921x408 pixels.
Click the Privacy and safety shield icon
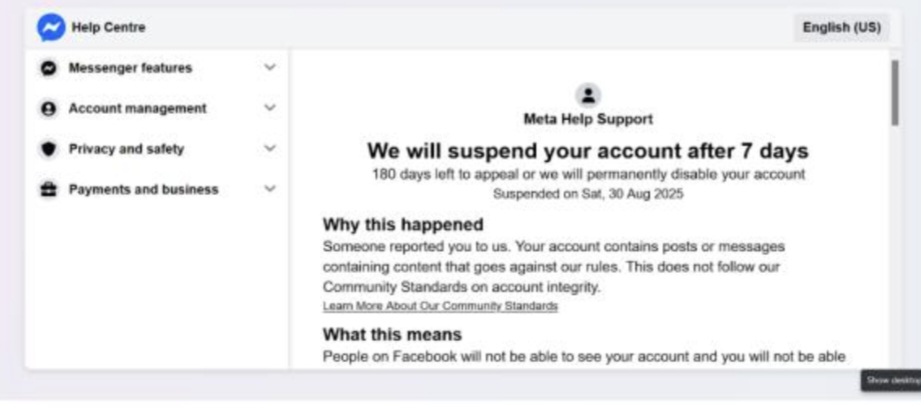(x=48, y=149)
